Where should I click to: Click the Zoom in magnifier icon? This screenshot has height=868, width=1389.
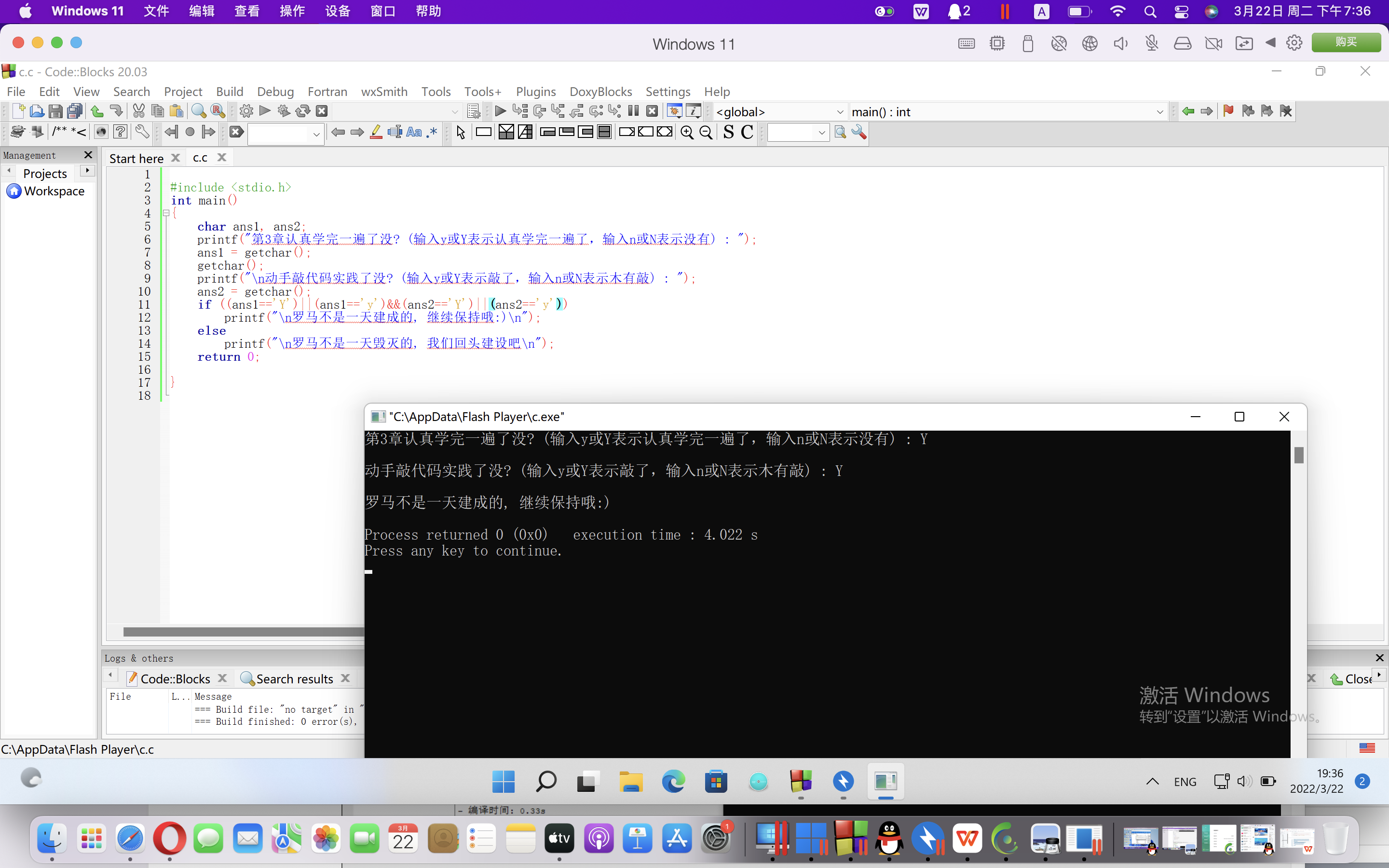click(686, 133)
